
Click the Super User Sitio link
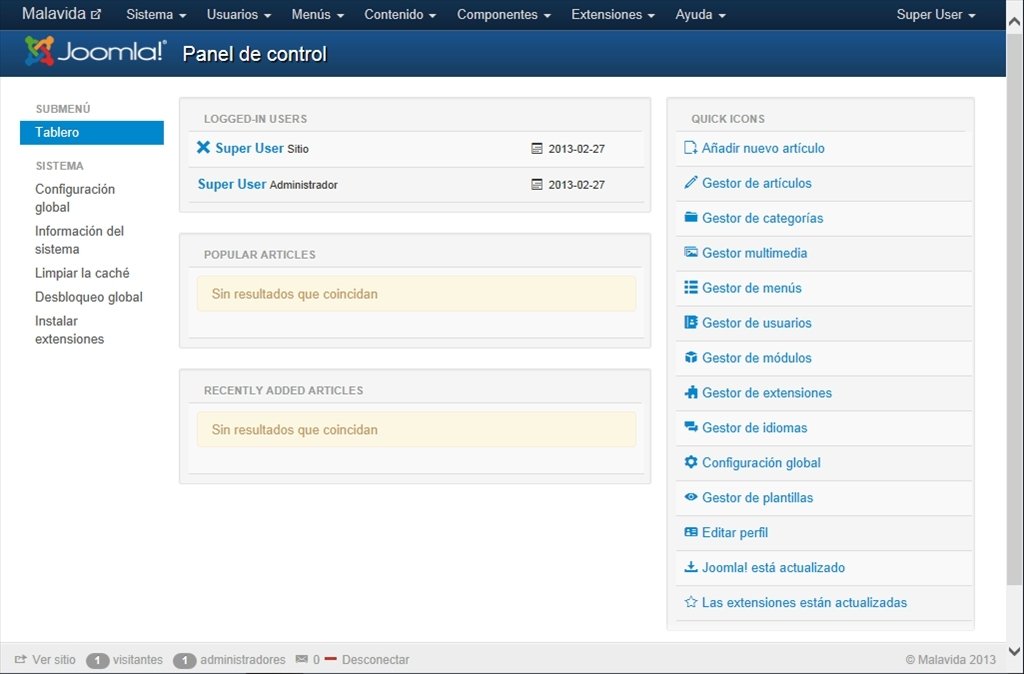tap(249, 148)
